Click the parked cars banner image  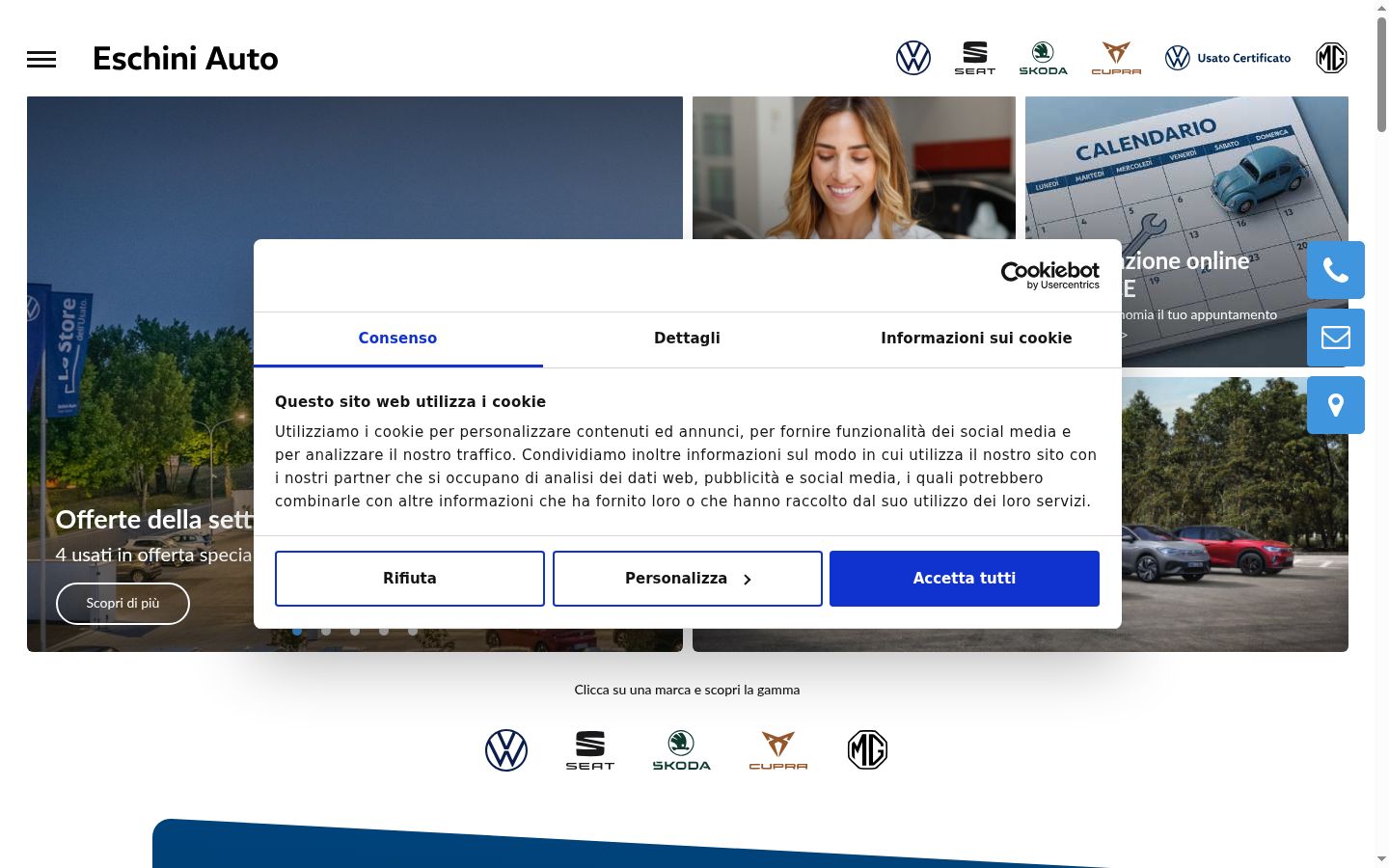coord(1235,514)
